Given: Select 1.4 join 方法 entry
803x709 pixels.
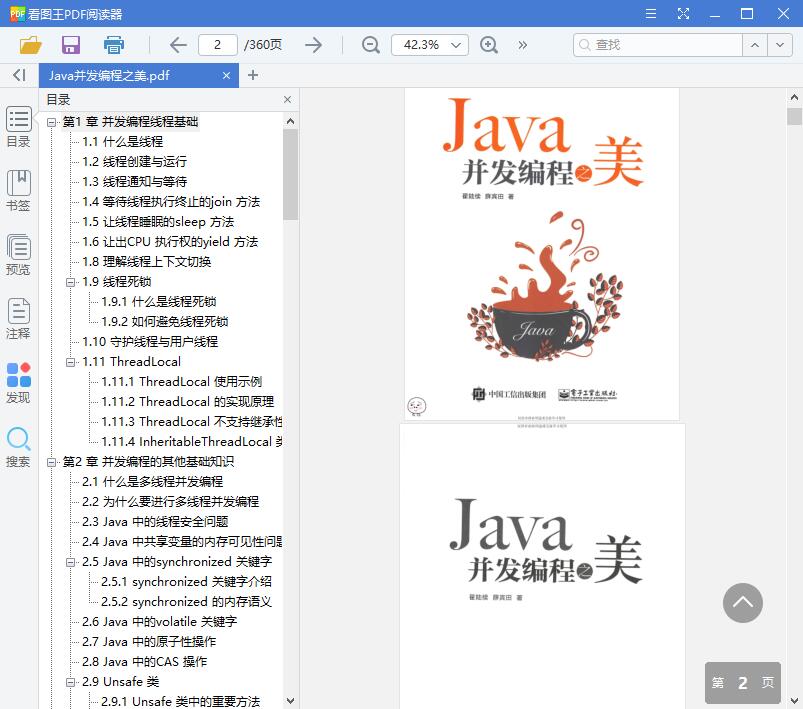Looking at the screenshot, I should click(x=171, y=201).
